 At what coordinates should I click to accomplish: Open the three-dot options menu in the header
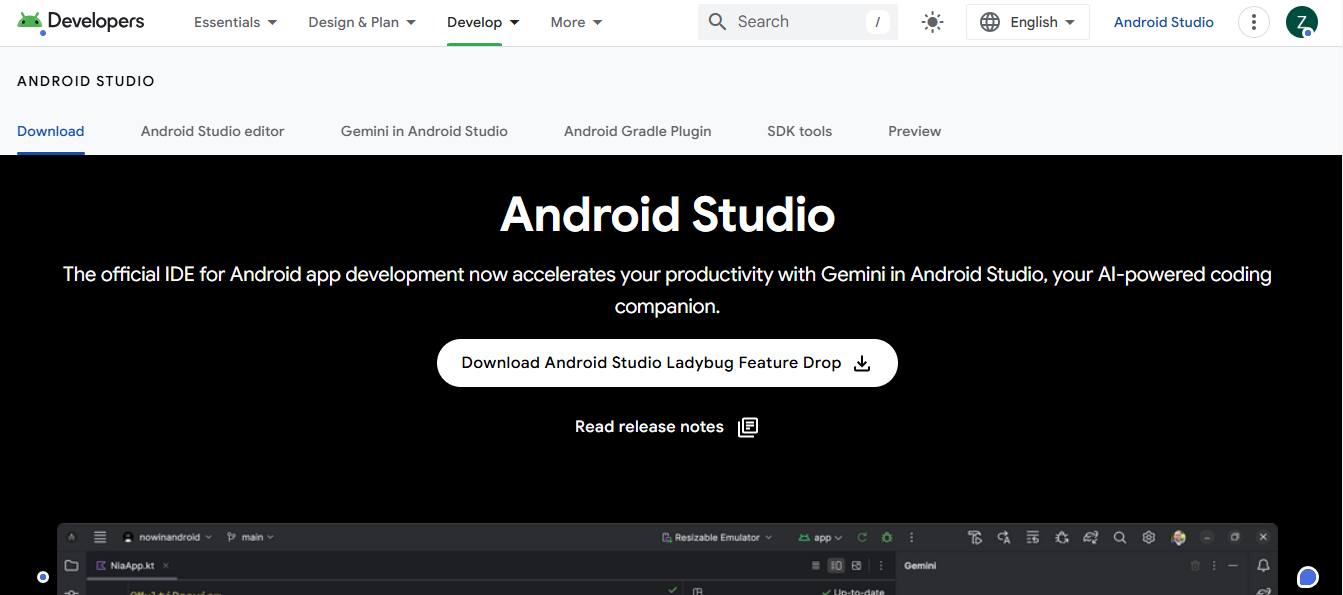1253,22
